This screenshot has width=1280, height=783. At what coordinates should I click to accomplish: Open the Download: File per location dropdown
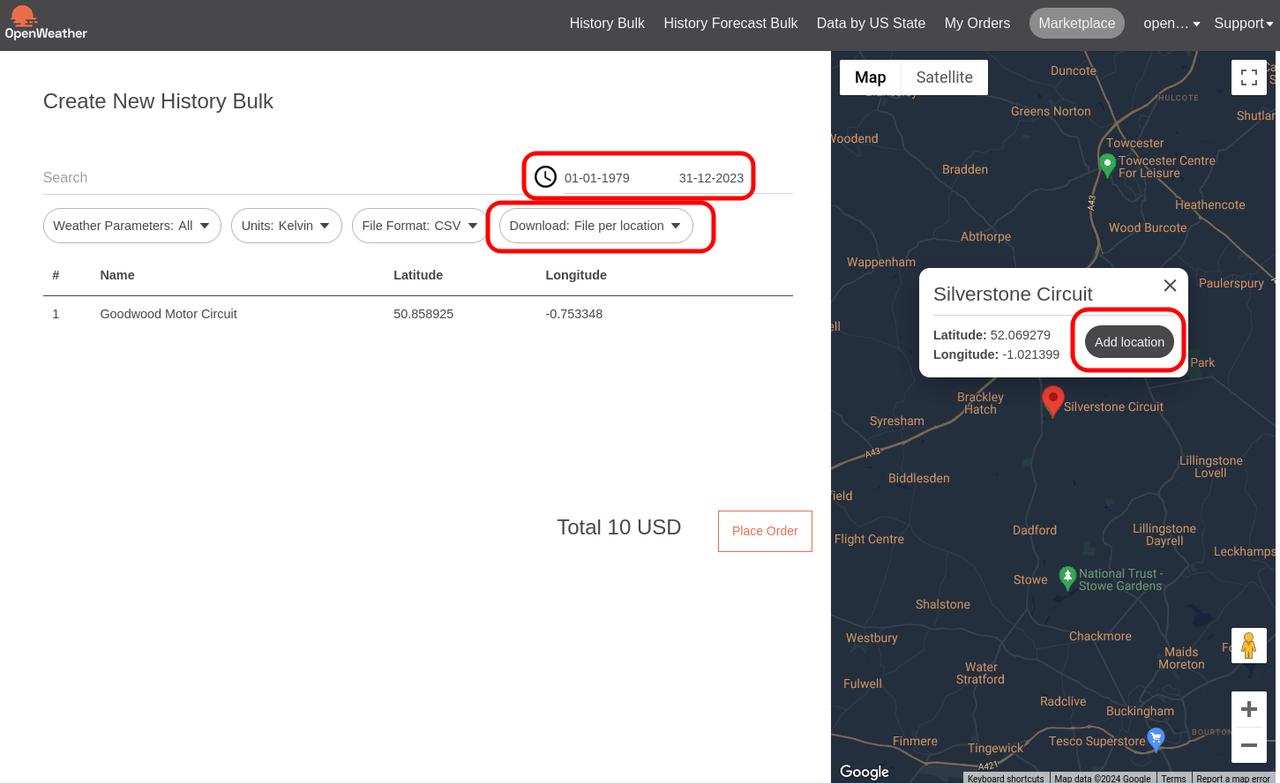coord(596,226)
